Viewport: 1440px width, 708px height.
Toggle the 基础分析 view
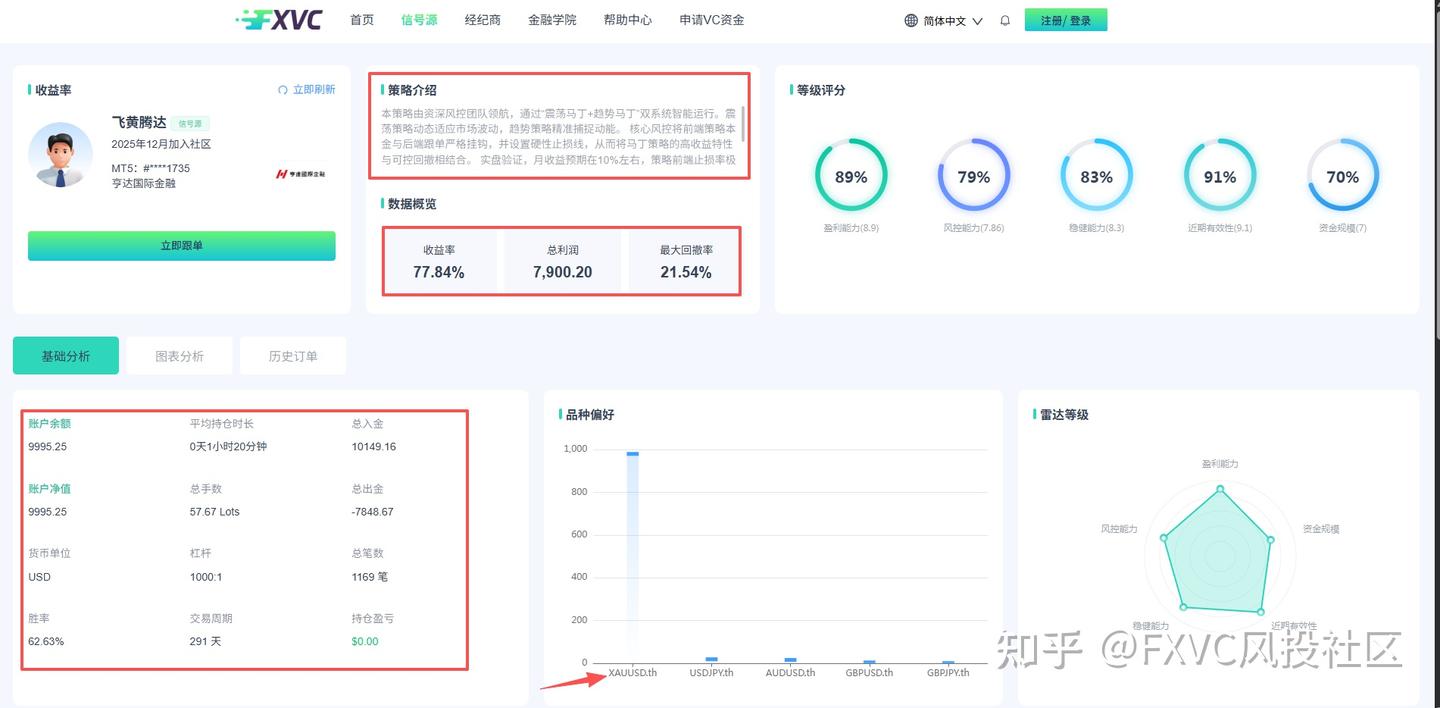[x=65, y=355]
